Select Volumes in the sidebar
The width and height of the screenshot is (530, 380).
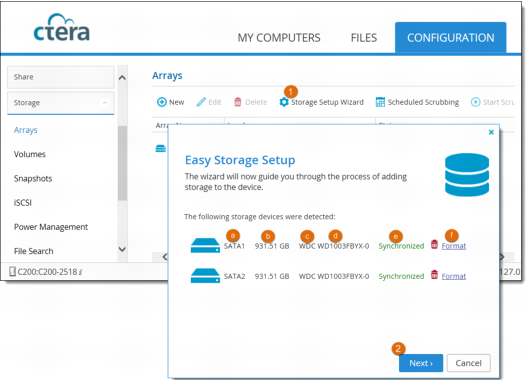[x=30, y=154]
